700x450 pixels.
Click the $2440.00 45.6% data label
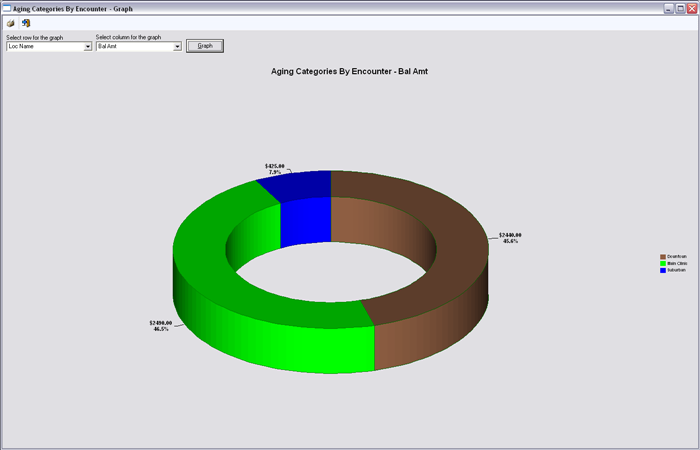click(x=510, y=238)
